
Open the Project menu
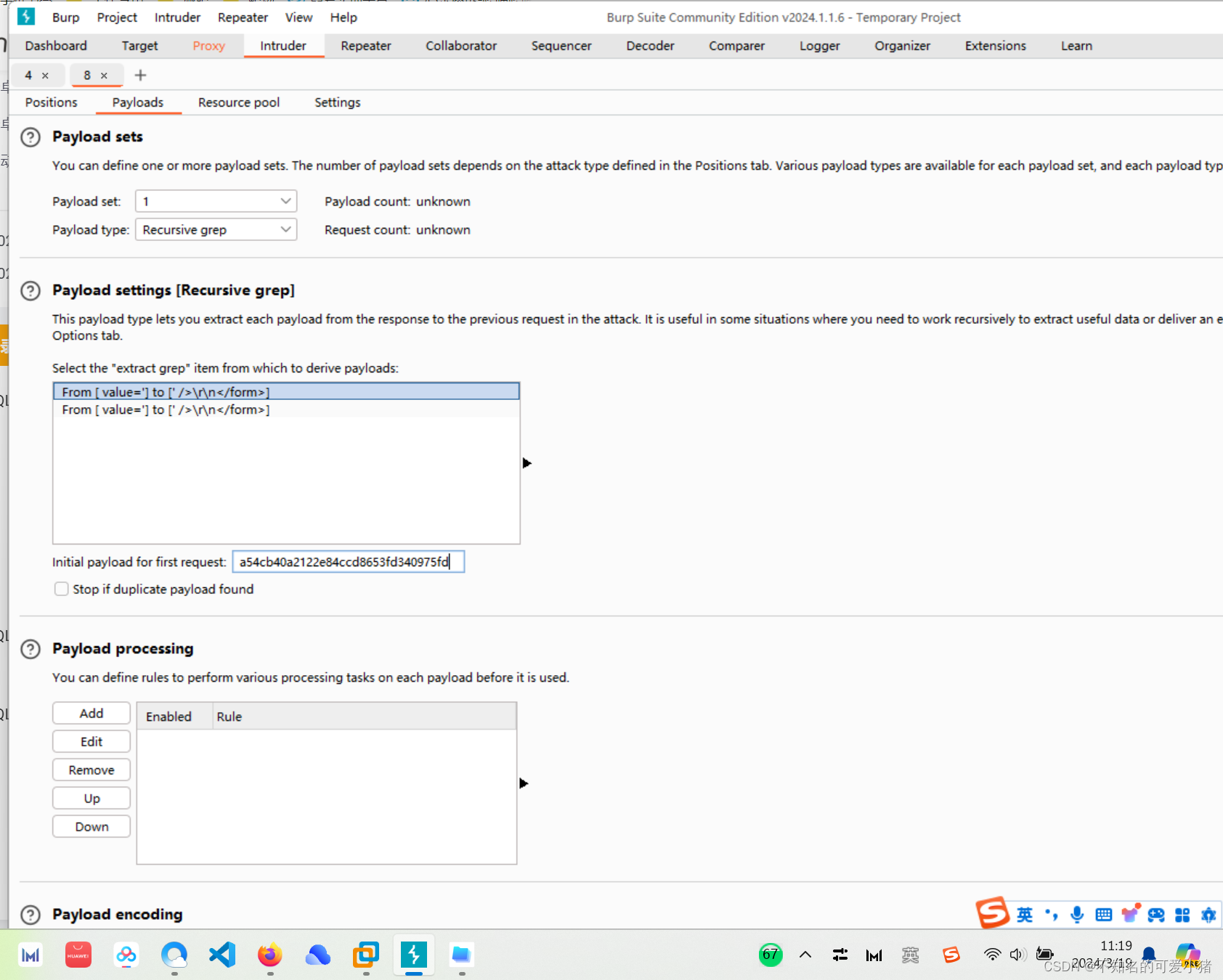click(117, 17)
